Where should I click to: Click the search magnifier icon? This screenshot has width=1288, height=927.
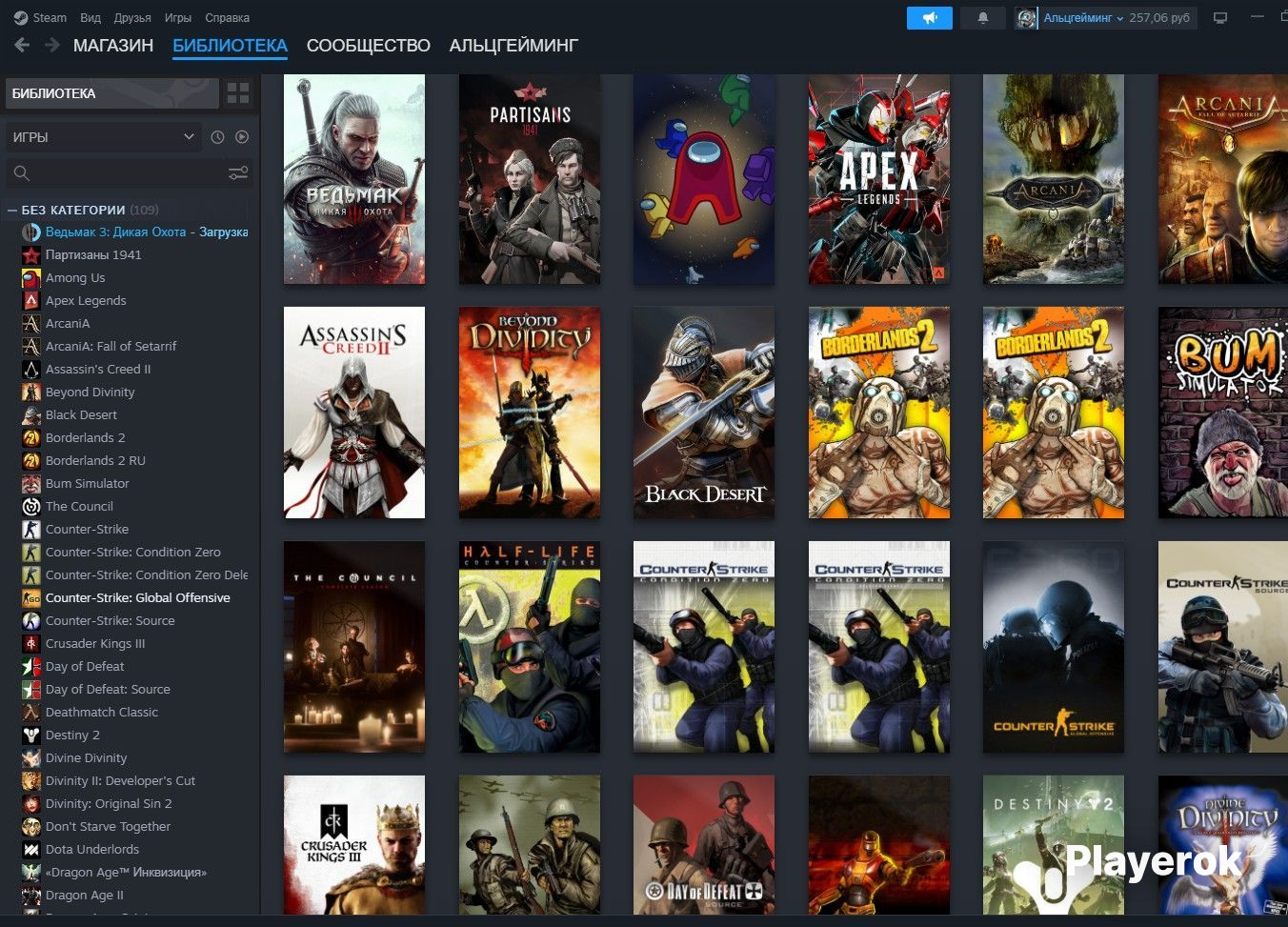(x=22, y=173)
